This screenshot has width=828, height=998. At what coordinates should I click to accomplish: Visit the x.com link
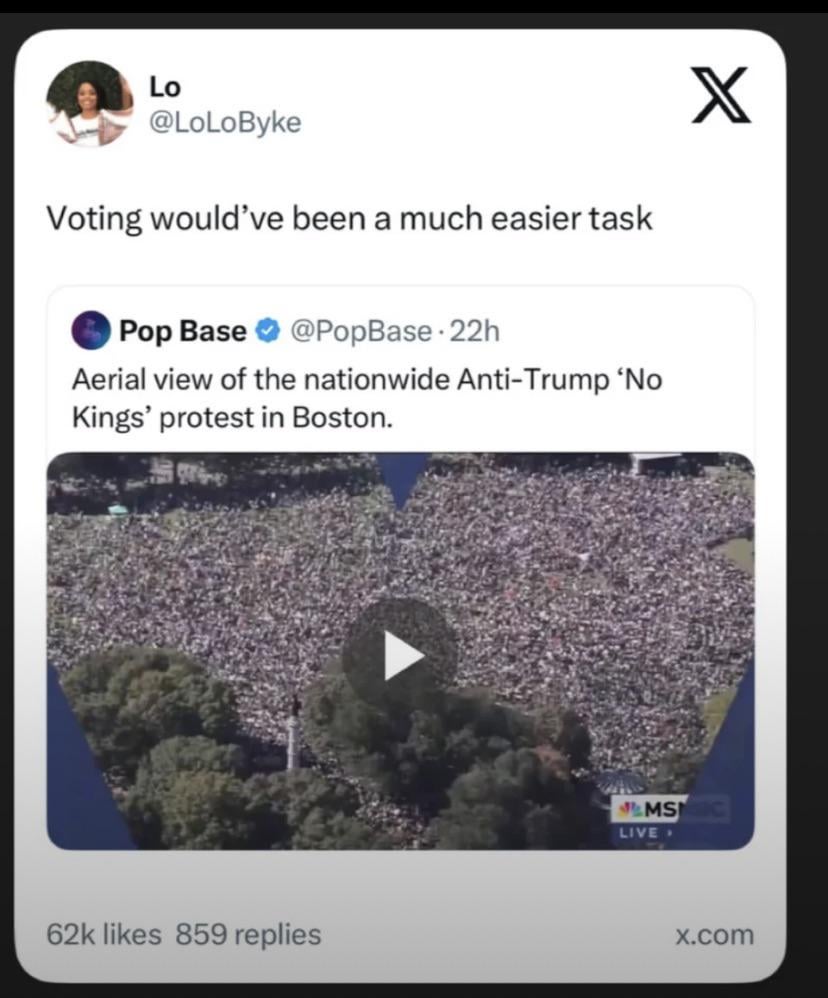[714, 934]
